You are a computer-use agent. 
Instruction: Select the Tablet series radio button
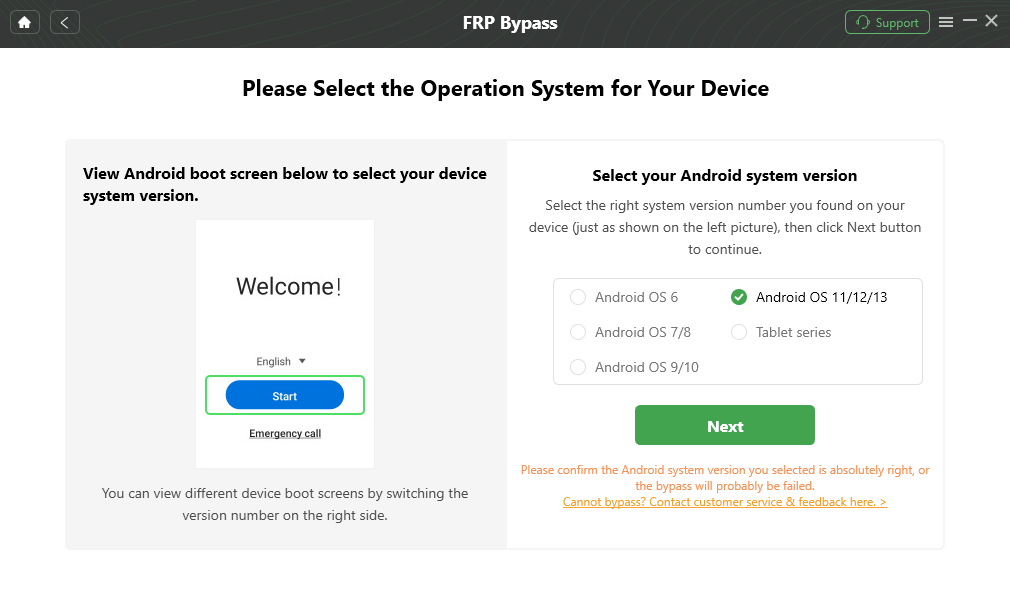[738, 332]
